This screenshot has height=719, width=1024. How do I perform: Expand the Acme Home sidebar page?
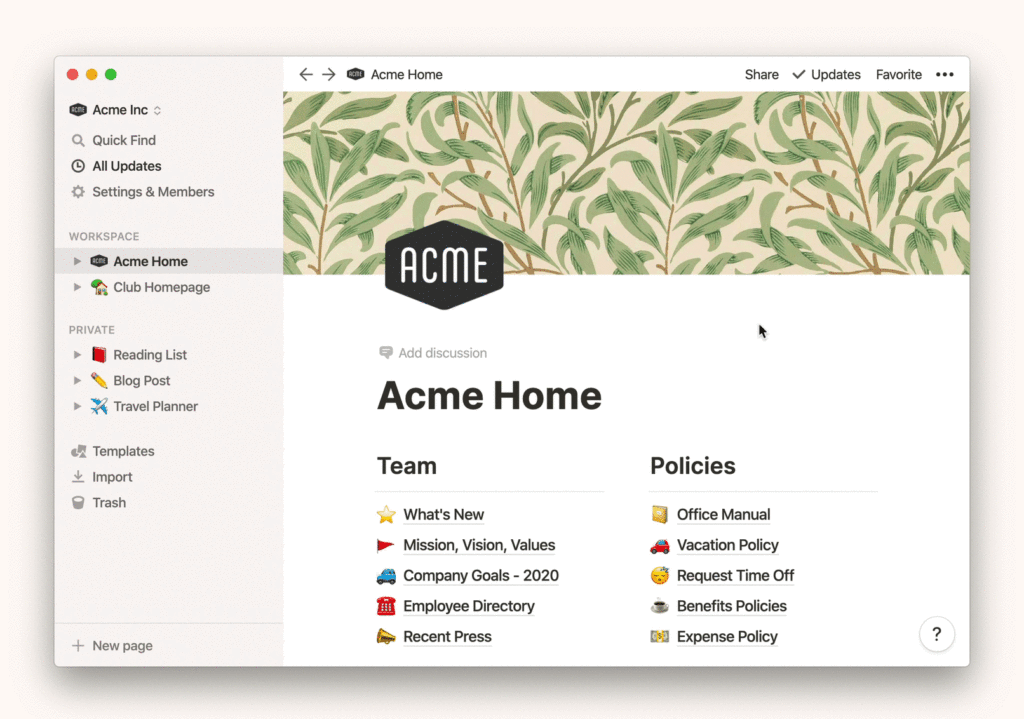[77, 261]
